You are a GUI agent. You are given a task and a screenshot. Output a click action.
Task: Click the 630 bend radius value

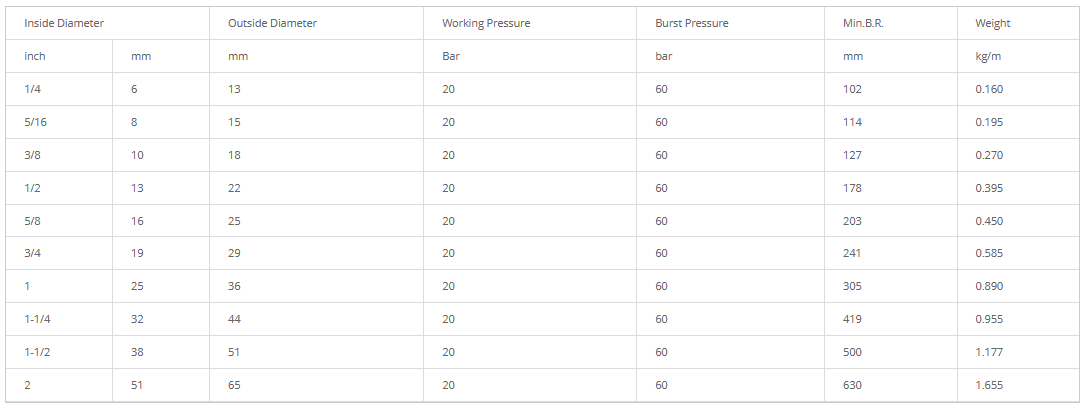852,385
